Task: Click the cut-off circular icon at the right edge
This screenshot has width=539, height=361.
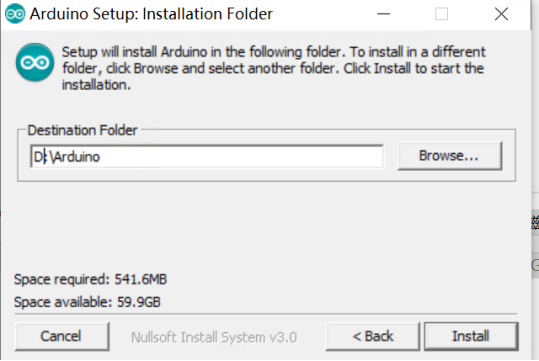Action: 535,265
